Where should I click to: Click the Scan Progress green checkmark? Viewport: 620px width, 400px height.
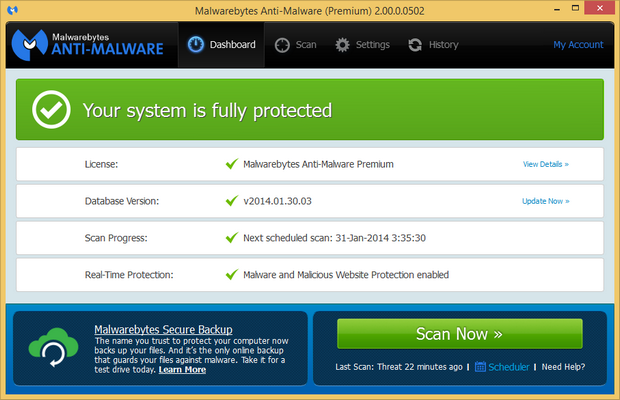click(x=232, y=237)
